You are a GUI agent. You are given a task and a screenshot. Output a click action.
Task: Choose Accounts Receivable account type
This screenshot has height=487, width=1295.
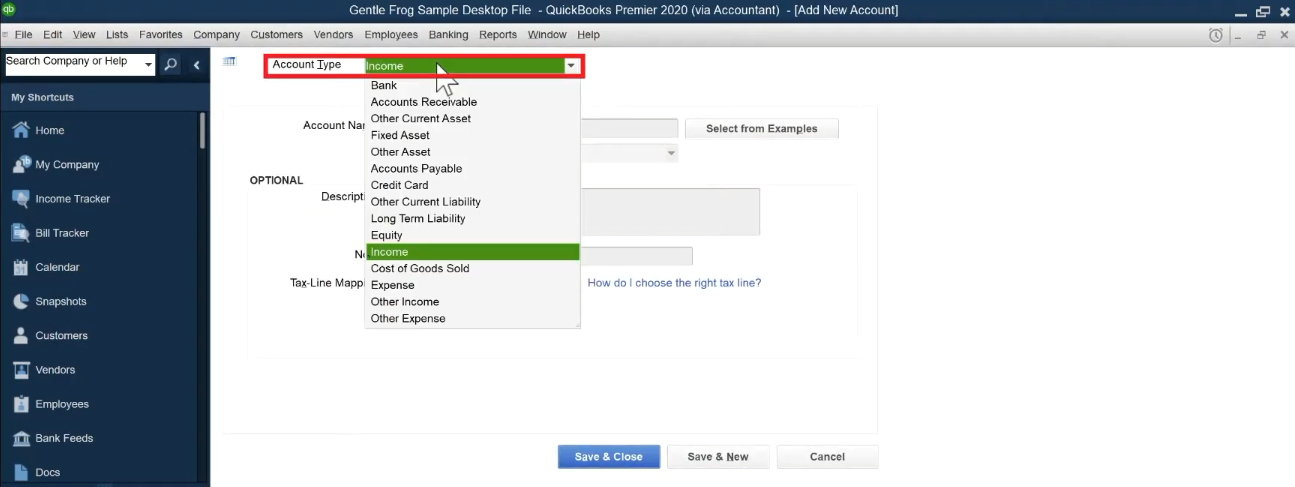473,102
